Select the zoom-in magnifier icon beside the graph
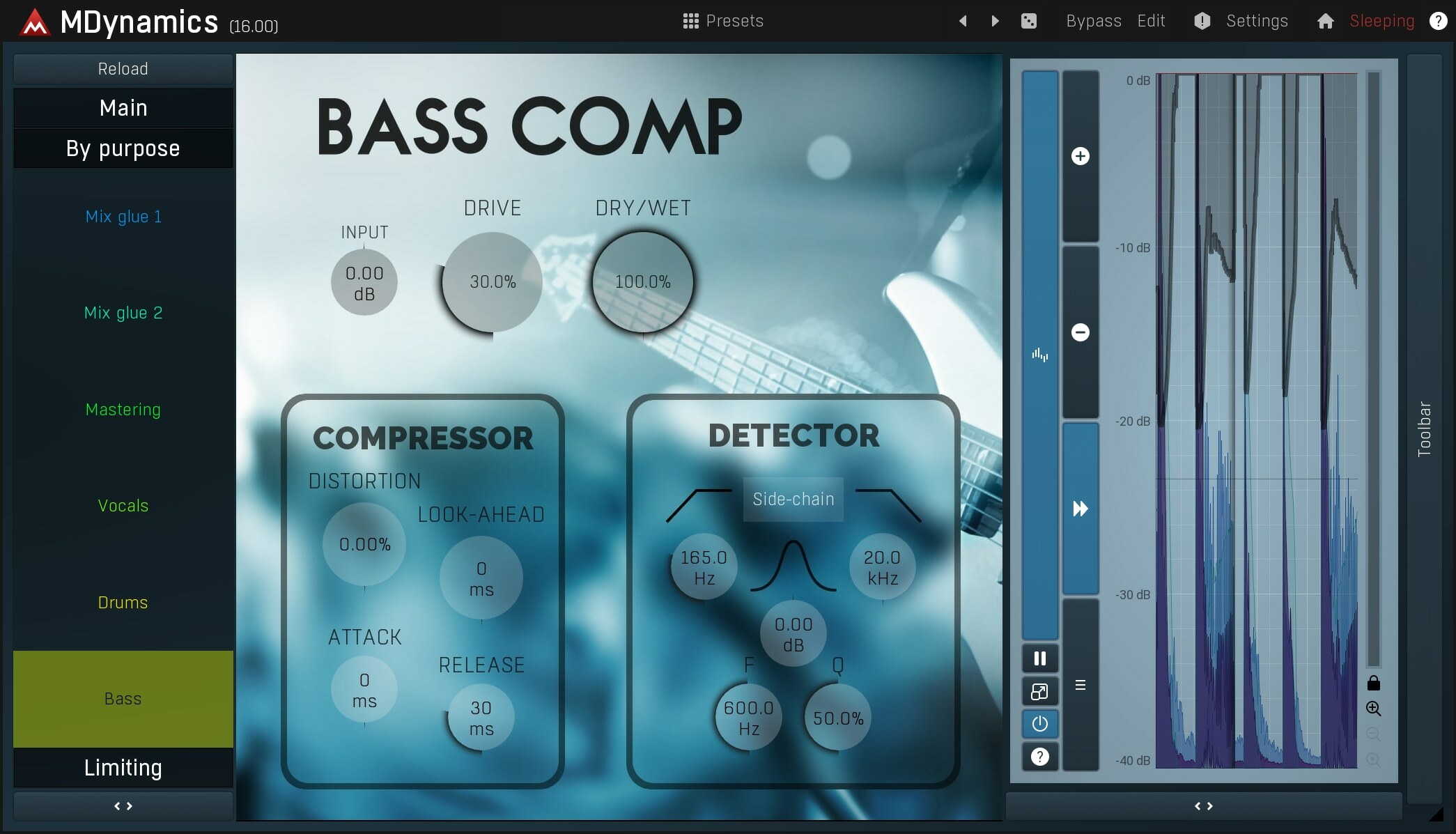 coord(1374,709)
